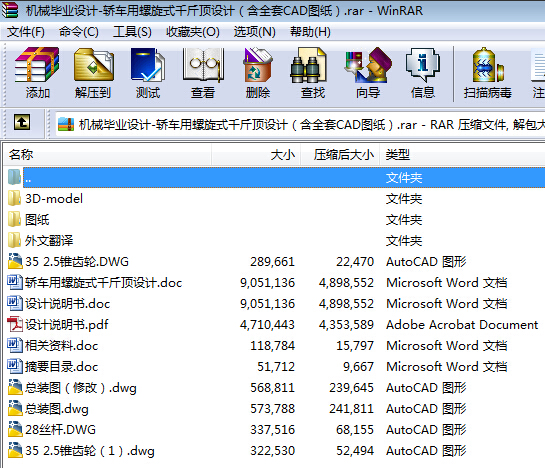
Task: Select the 图纸 folder name
Action: coord(37,220)
